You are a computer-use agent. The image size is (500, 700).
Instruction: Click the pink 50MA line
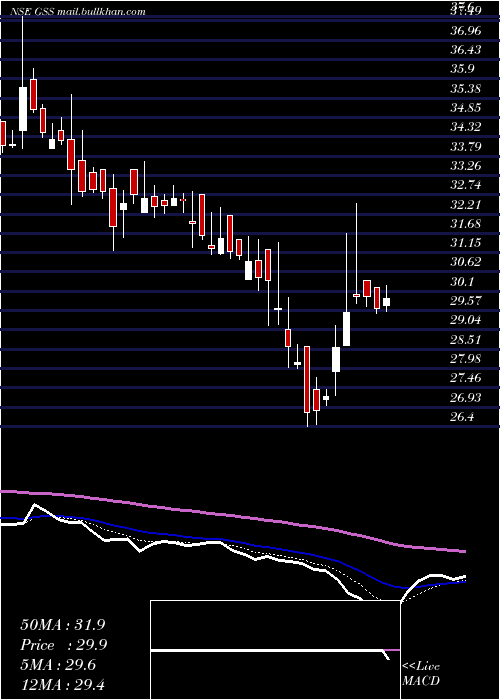pos(232,515)
